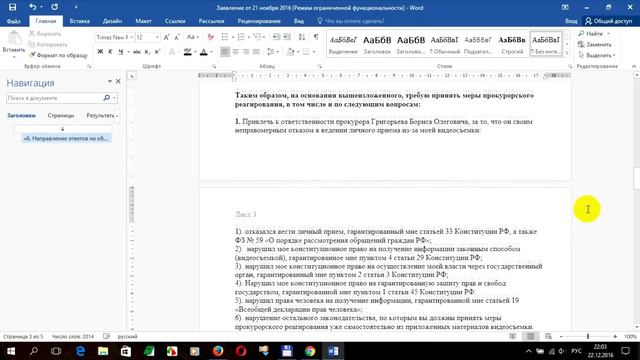640x360 pixels.
Task: Activate Формат по образцу painter
Action: point(58,55)
